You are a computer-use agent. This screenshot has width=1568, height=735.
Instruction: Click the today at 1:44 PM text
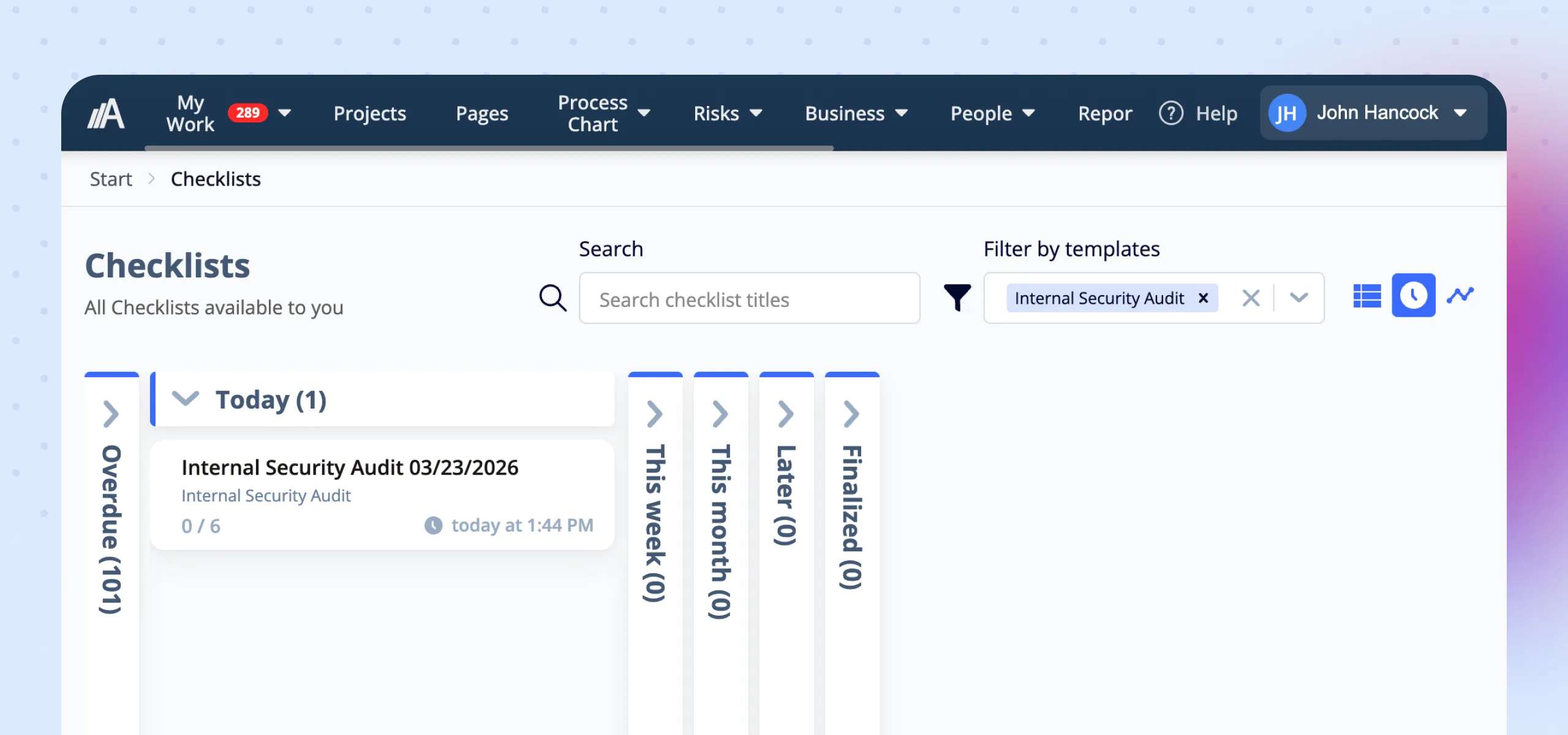pyautogui.click(x=522, y=526)
